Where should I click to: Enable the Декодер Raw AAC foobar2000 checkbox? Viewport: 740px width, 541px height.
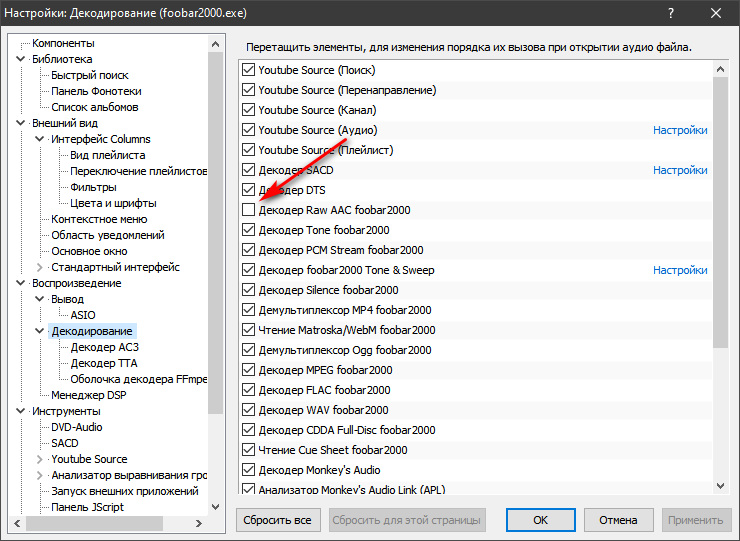pyautogui.click(x=248, y=210)
